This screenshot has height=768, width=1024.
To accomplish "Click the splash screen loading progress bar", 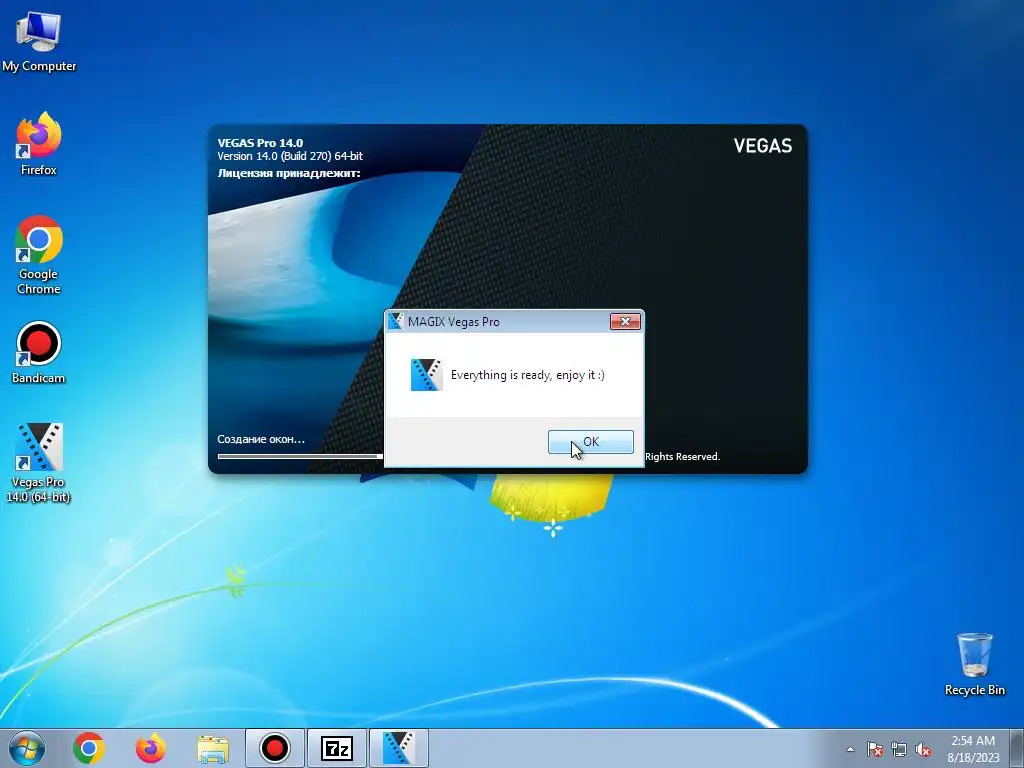I will 300,456.
